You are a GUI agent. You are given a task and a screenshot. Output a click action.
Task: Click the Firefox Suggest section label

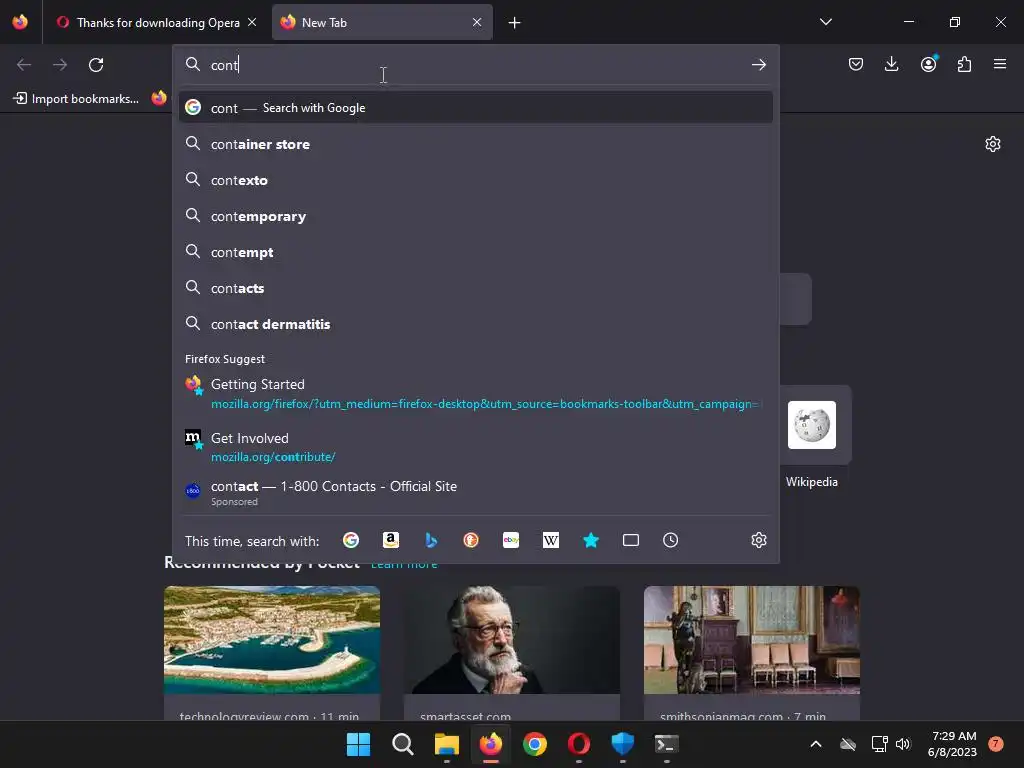click(225, 359)
